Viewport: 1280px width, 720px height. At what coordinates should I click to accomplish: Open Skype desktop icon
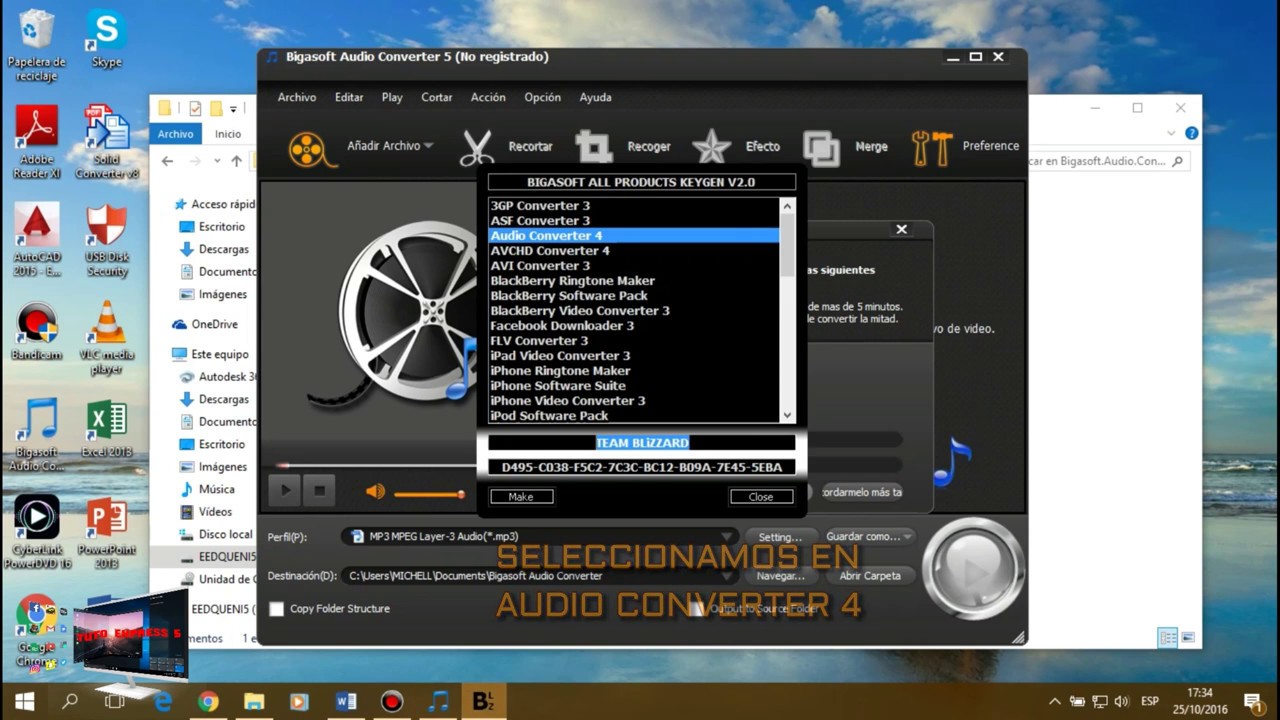(x=106, y=40)
